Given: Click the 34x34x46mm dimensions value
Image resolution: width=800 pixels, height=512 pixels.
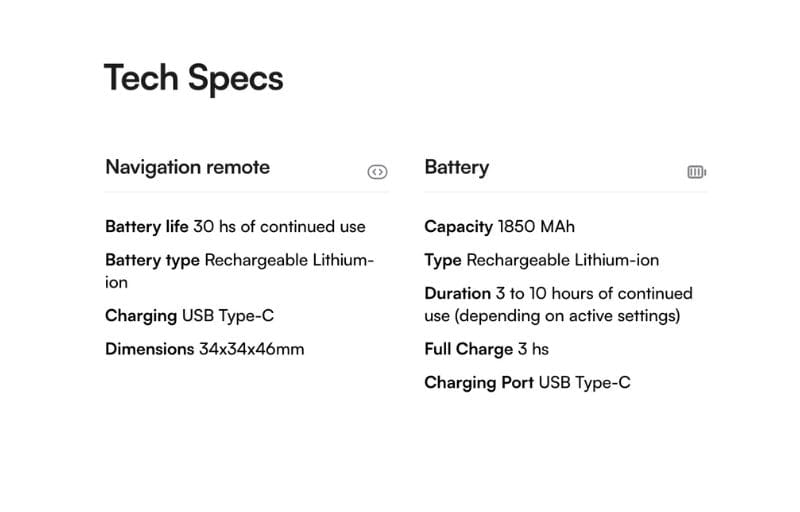Looking at the screenshot, I should click(x=251, y=349).
